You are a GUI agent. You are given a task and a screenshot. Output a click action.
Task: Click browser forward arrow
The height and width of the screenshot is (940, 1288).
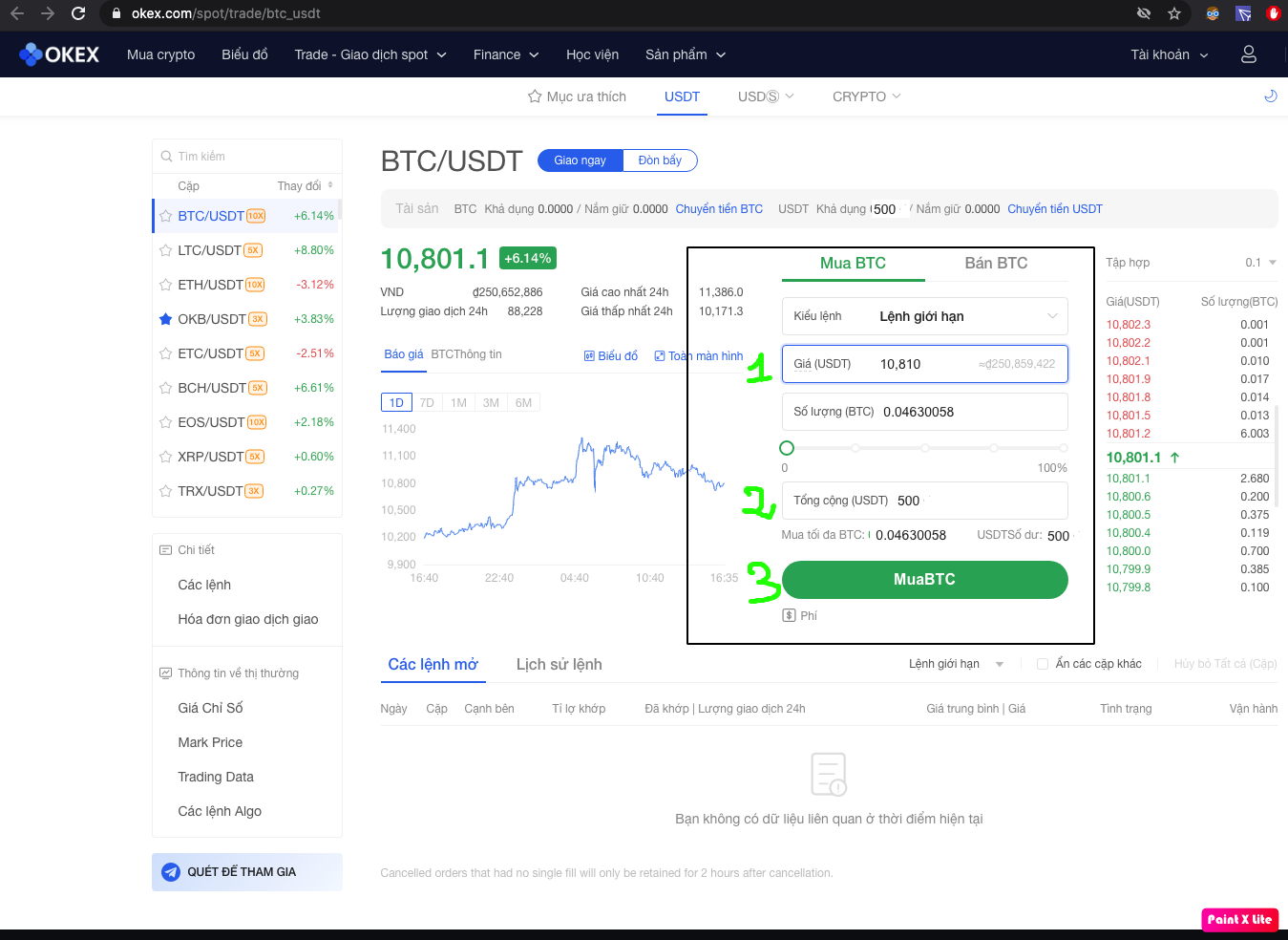click(48, 13)
